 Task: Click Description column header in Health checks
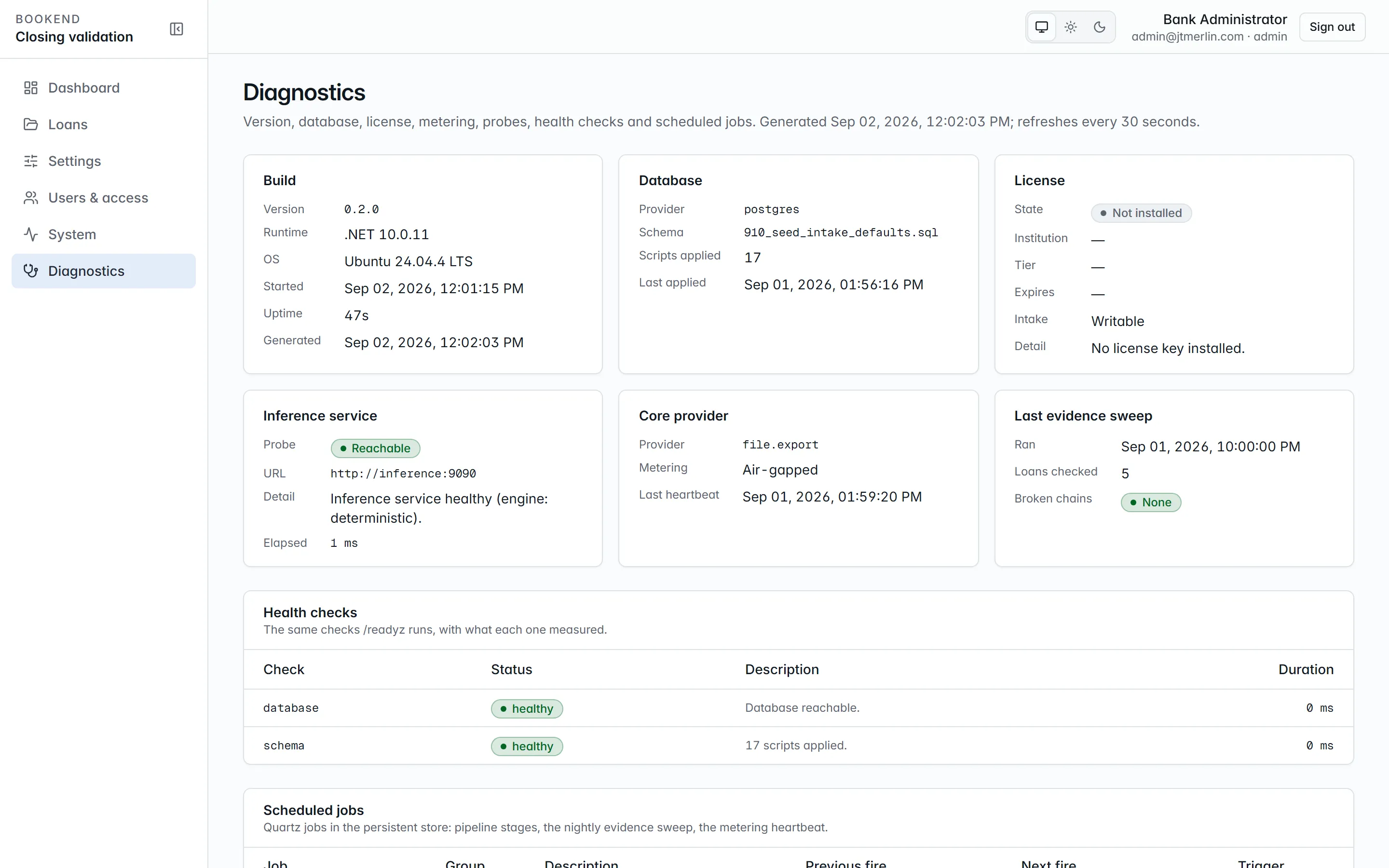click(782, 669)
